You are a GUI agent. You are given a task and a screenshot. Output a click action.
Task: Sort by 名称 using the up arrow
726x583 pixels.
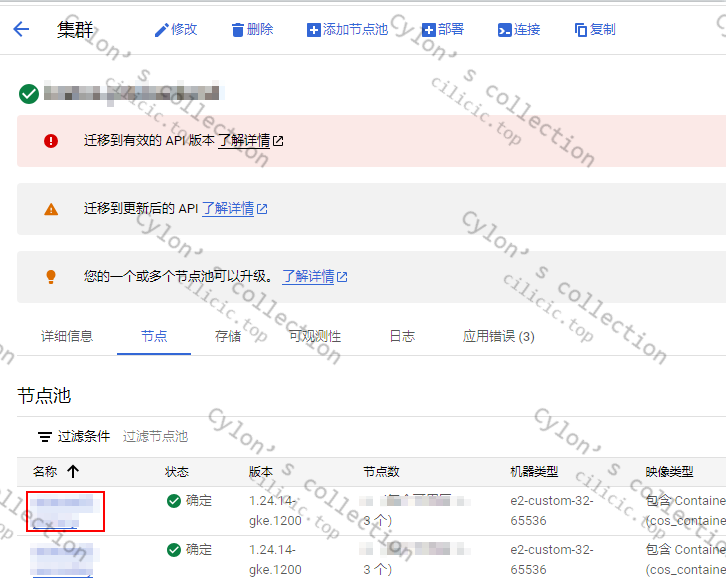pyautogui.click(x=73, y=472)
